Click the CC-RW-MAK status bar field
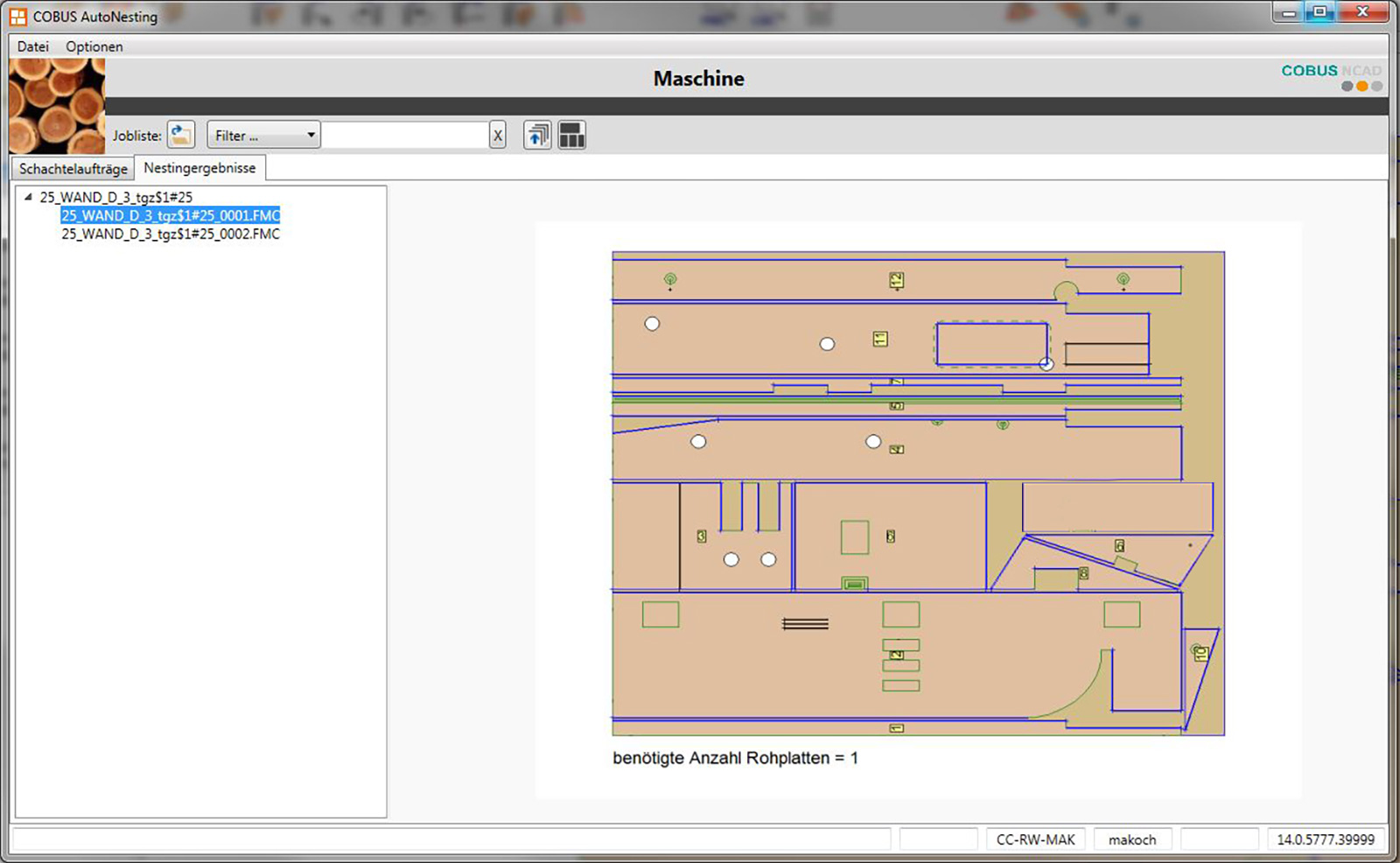Image resolution: width=1400 pixels, height=863 pixels. pyautogui.click(x=1035, y=839)
